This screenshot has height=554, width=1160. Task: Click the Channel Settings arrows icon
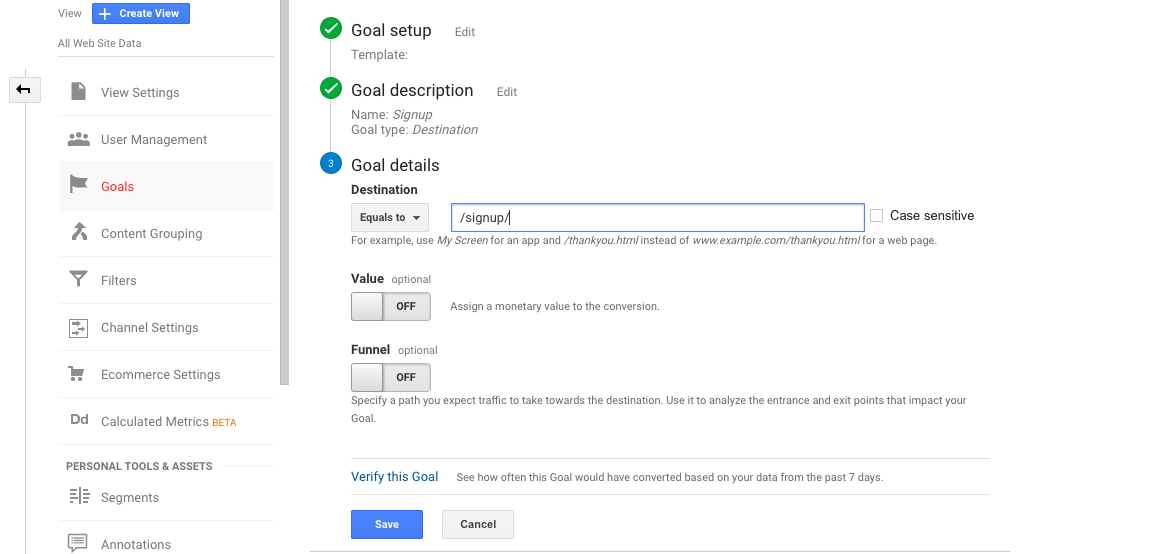coord(78,327)
